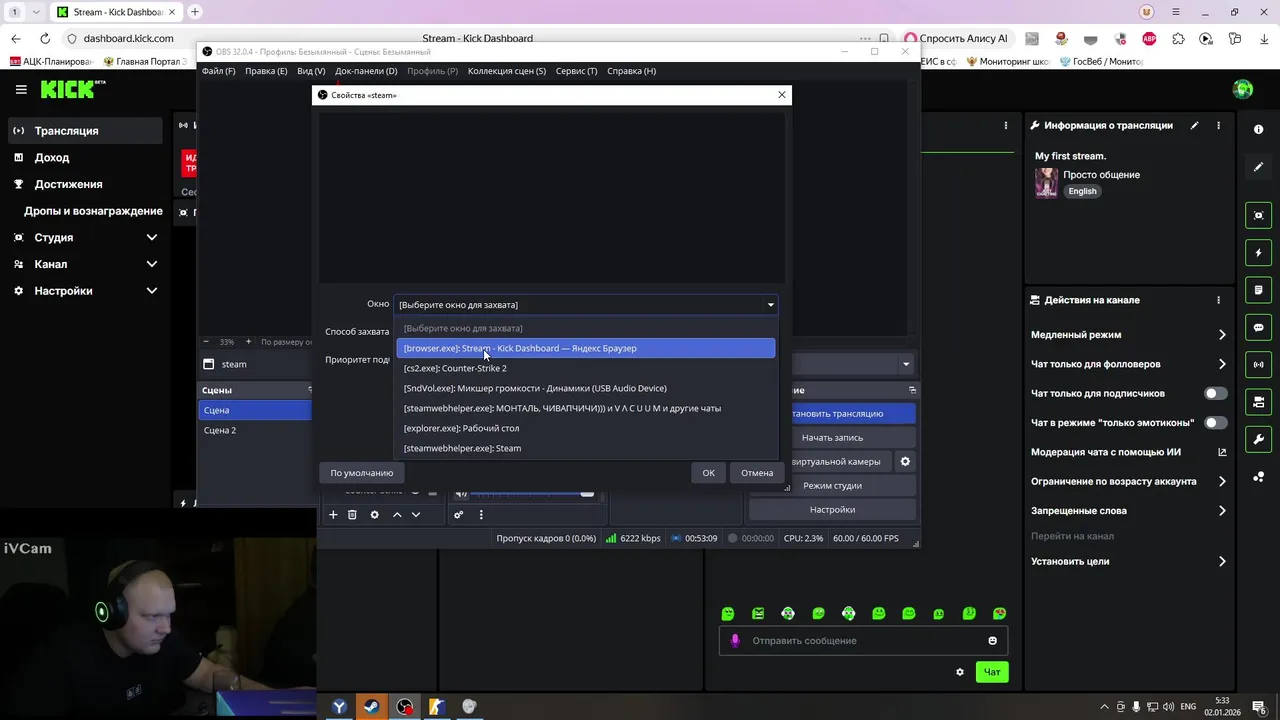Select explorer.exe Рабочий стол window option
The height and width of the screenshot is (720, 1280).
(x=586, y=428)
